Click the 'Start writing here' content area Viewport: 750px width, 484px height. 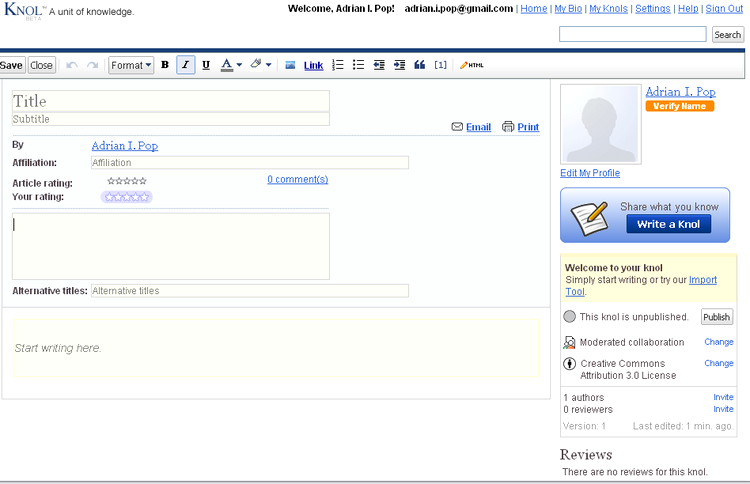(276, 348)
